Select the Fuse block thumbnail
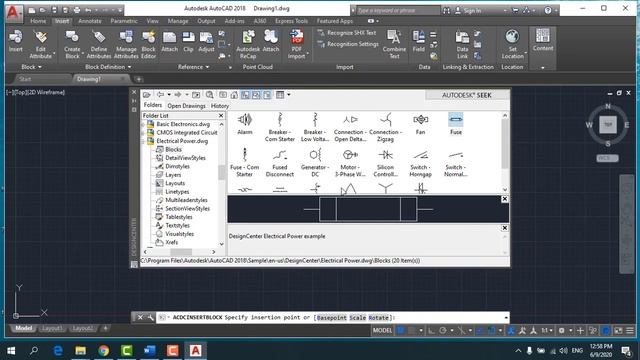 pos(456,124)
